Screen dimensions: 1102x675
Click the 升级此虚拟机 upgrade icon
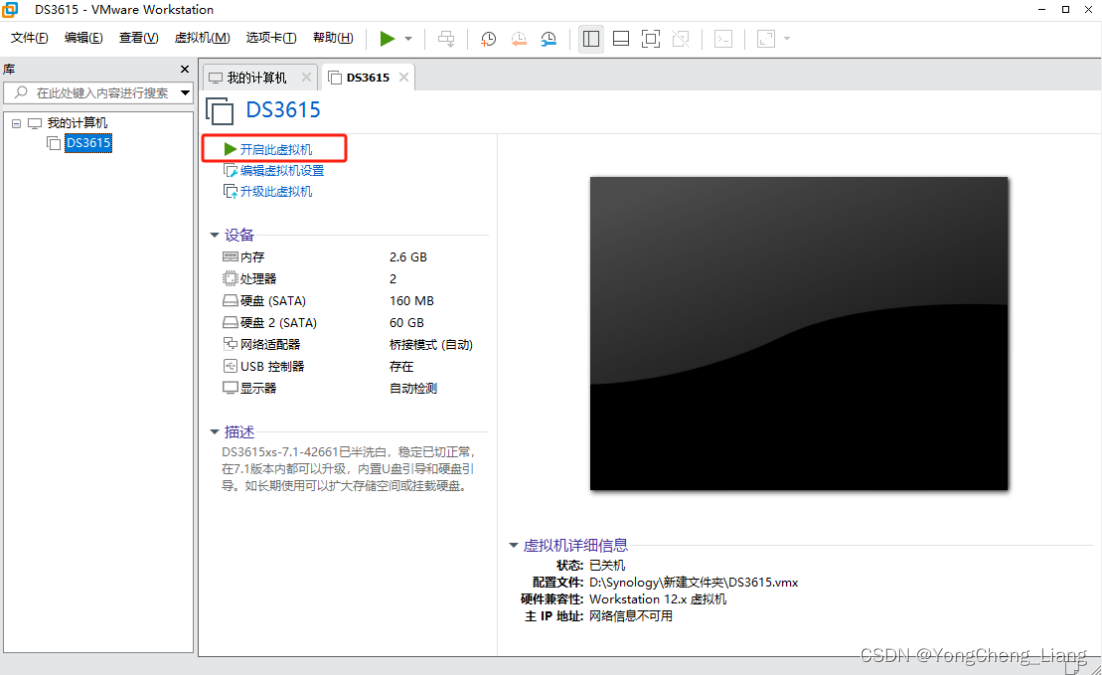(x=231, y=191)
